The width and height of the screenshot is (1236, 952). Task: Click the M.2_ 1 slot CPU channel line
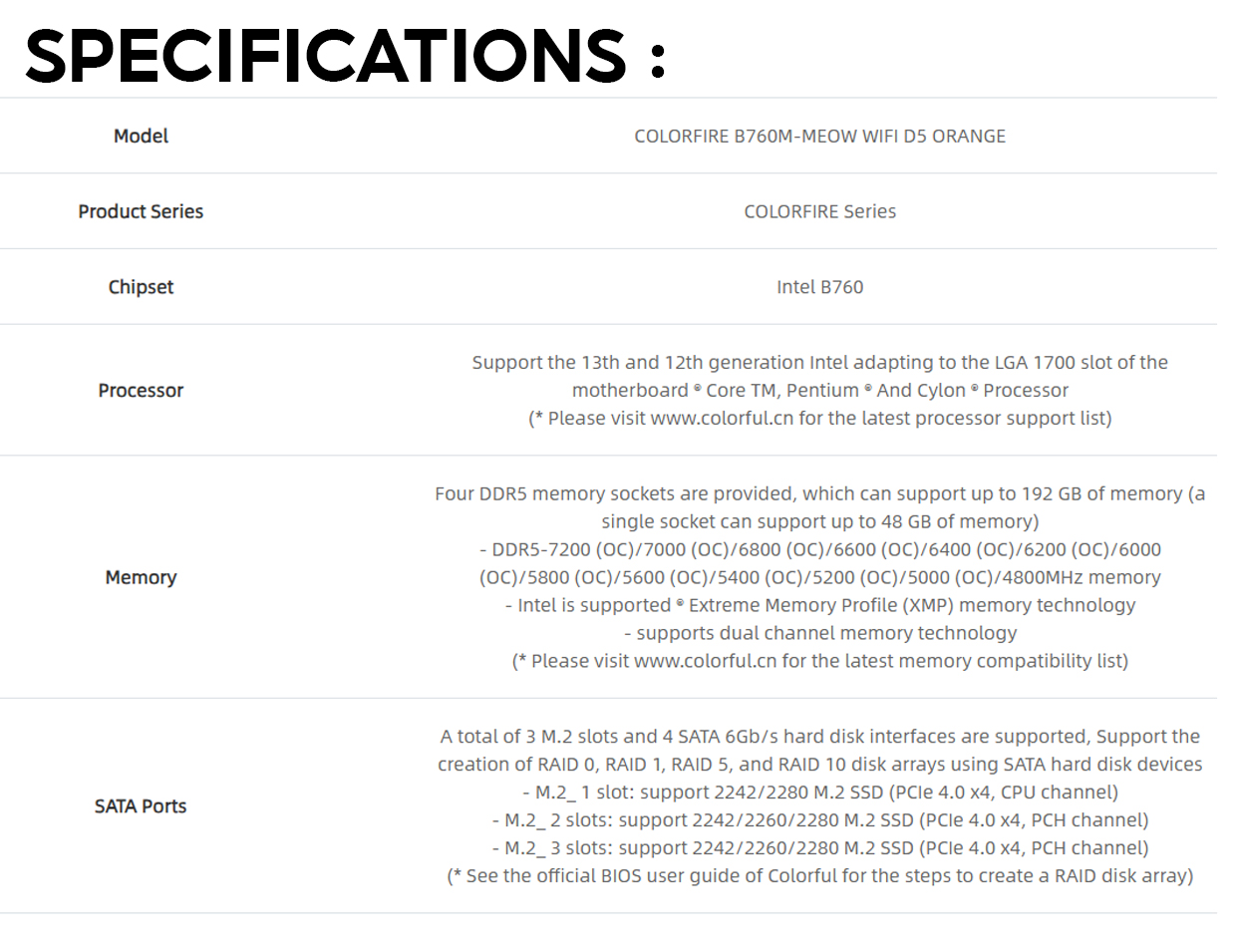pos(819,793)
